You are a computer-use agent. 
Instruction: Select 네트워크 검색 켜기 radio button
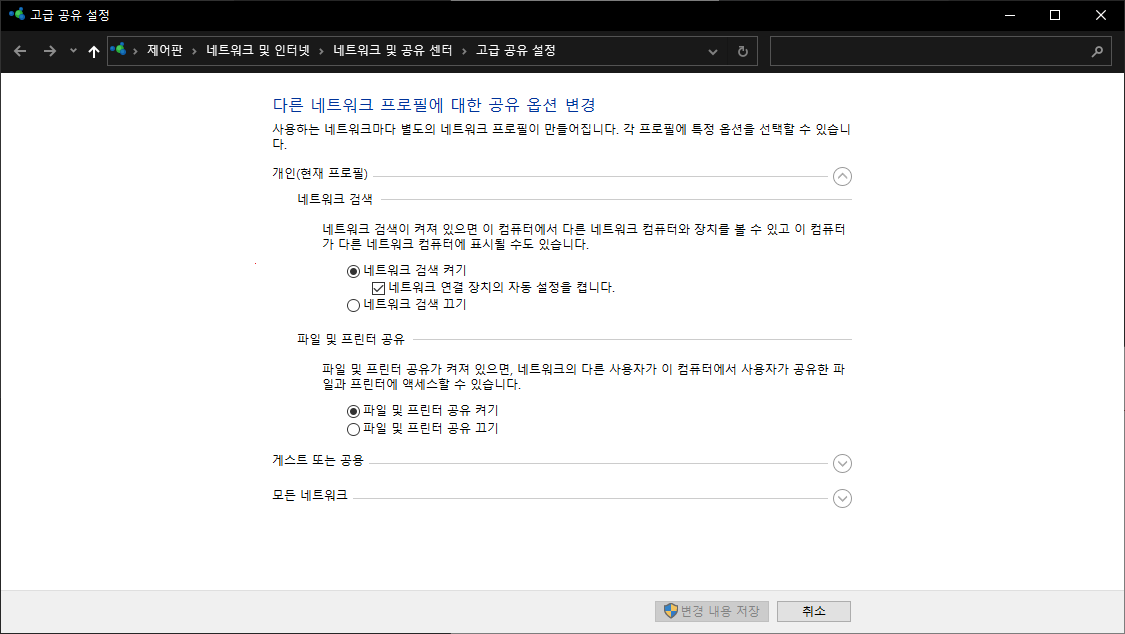(x=353, y=271)
